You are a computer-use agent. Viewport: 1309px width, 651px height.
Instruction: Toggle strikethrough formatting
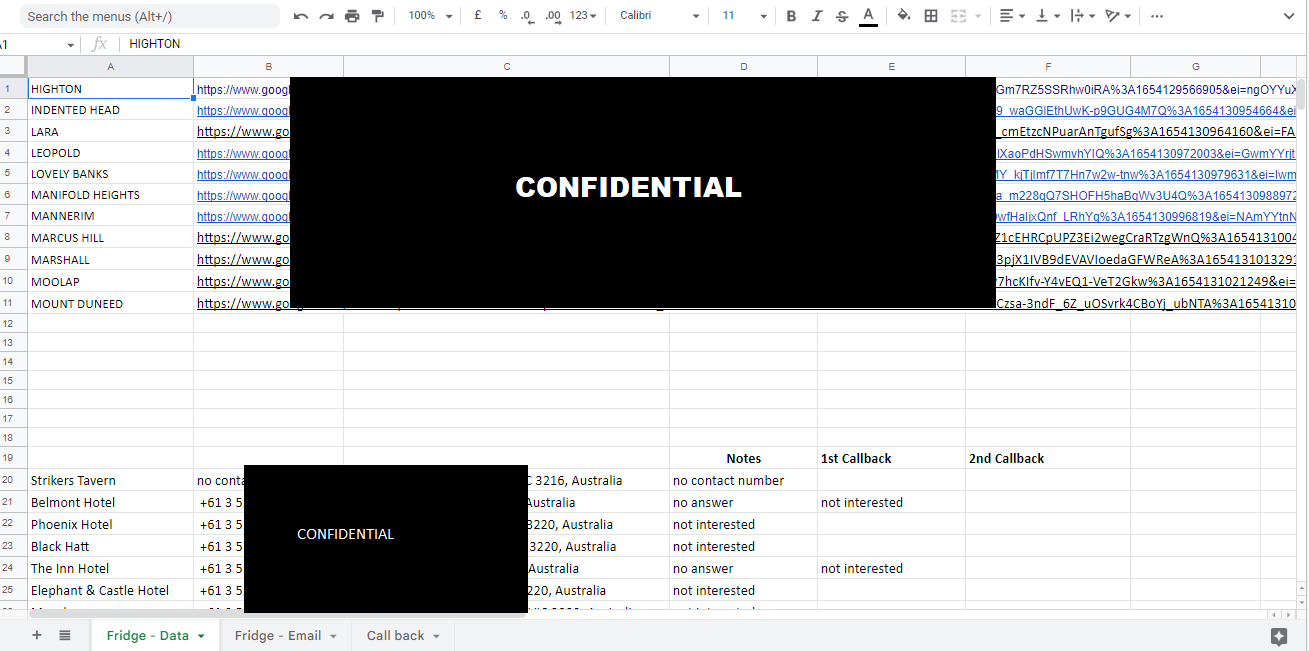tap(842, 16)
